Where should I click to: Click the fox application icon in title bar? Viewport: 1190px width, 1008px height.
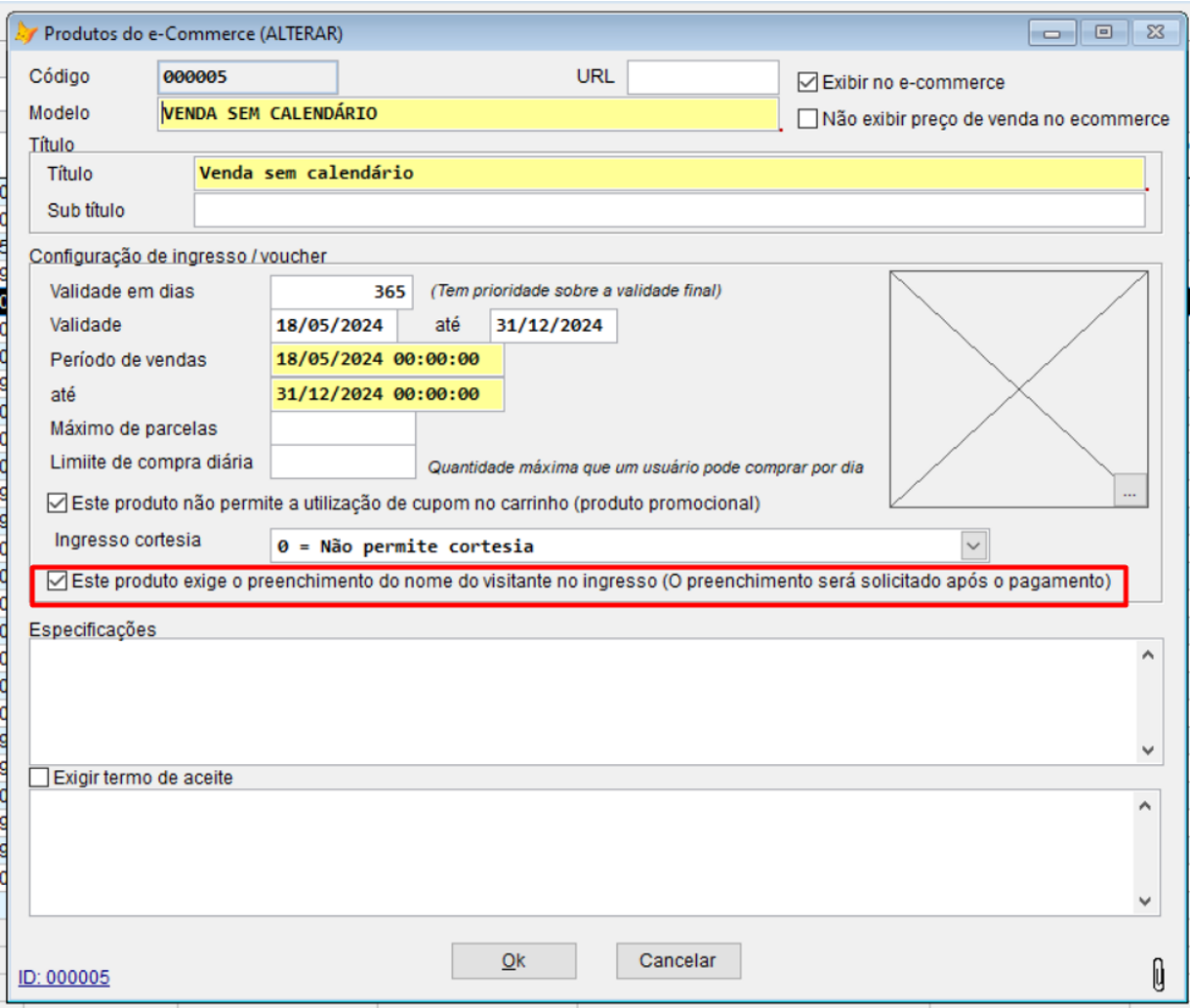23,31
